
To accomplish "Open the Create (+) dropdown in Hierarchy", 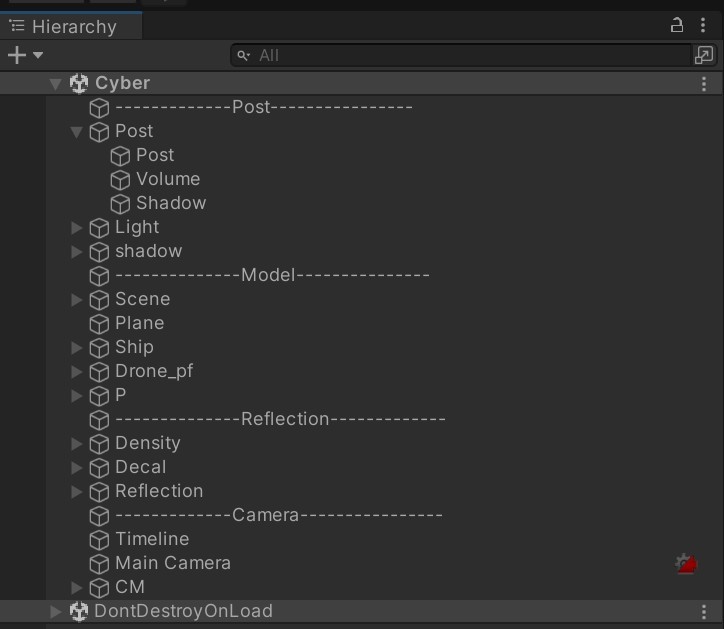I will (25, 55).
